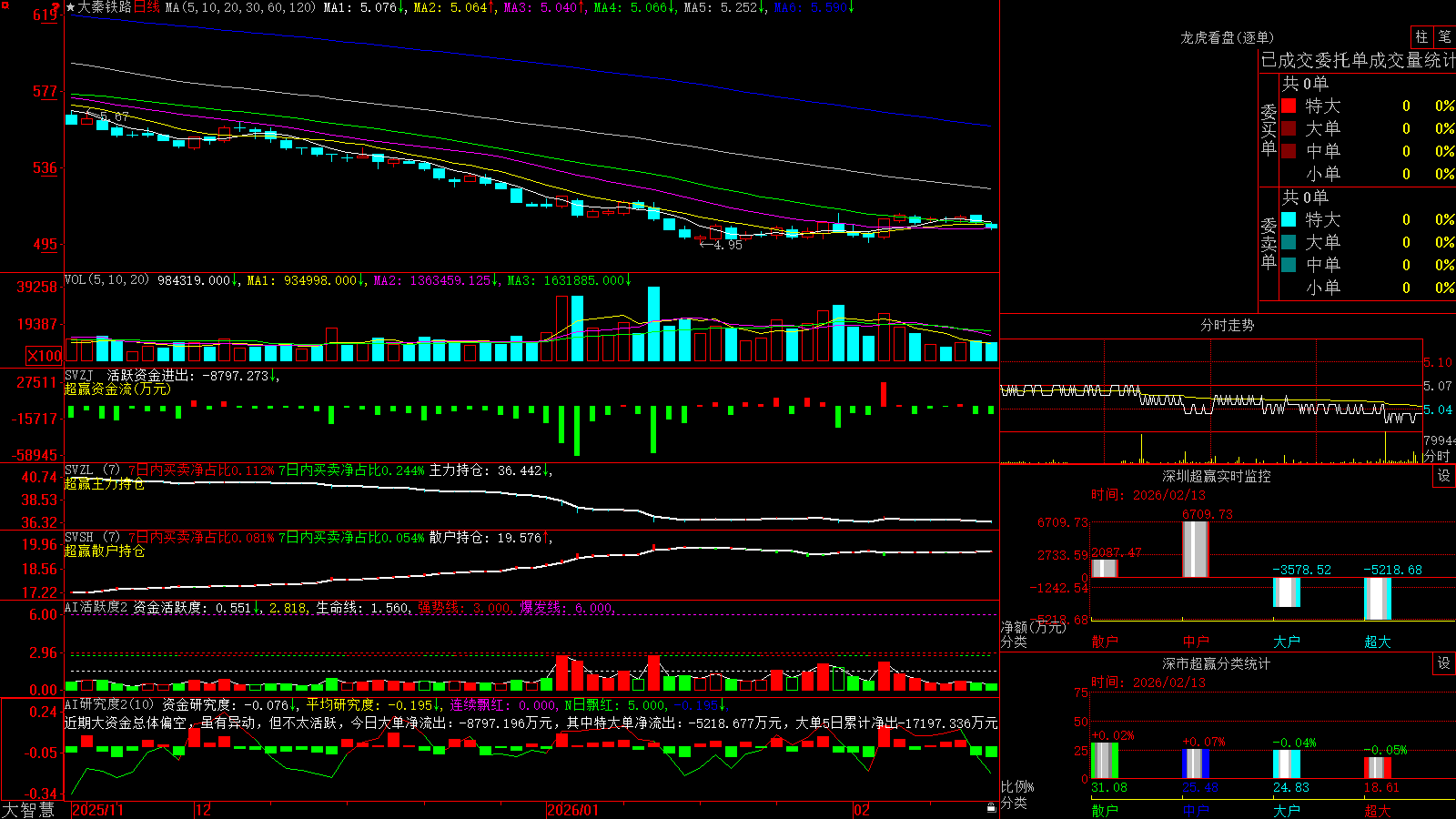Click the 6709.73 中户 bar in 实时监控
1456x819 pixels.
click(x=1196, y=549)
